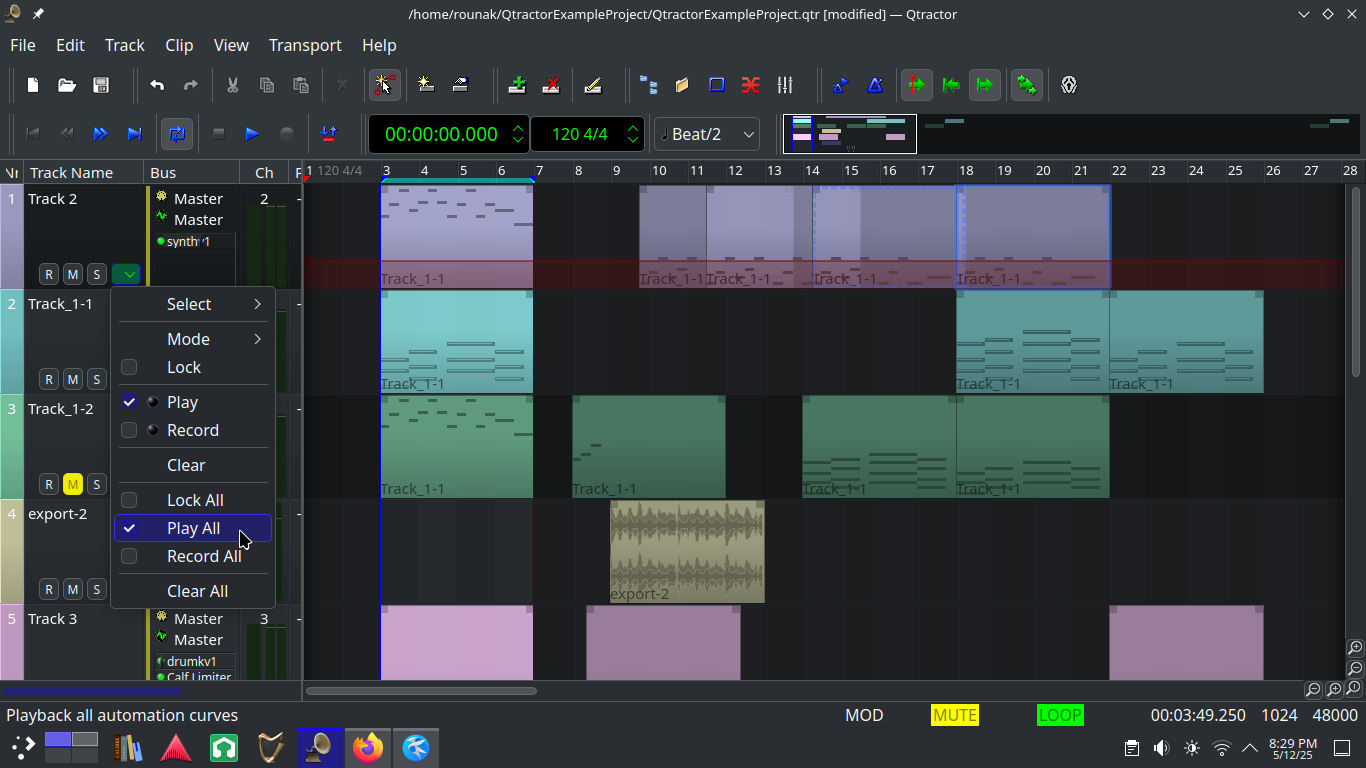The image size is (1366, 768).
Task: Choose Clear All from automation menu
Action: 197,591
